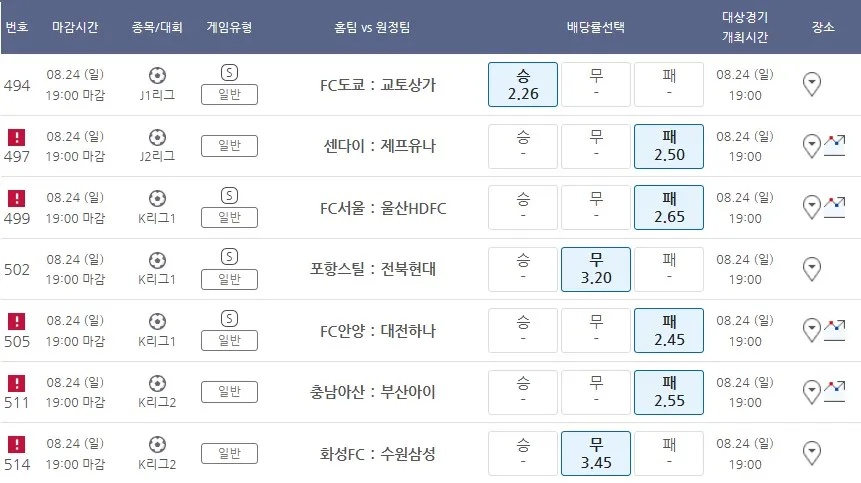Click red alert icon on match 514
861x483 pixels.
tap(16, 443)
